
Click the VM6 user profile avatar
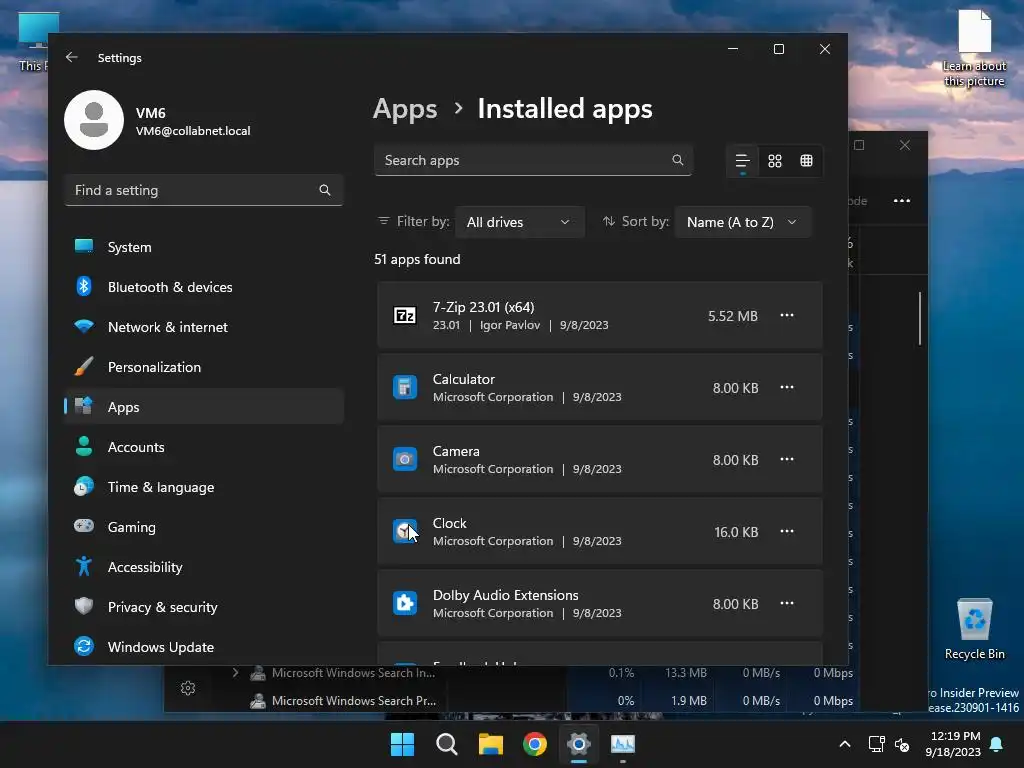coord(94,120)
